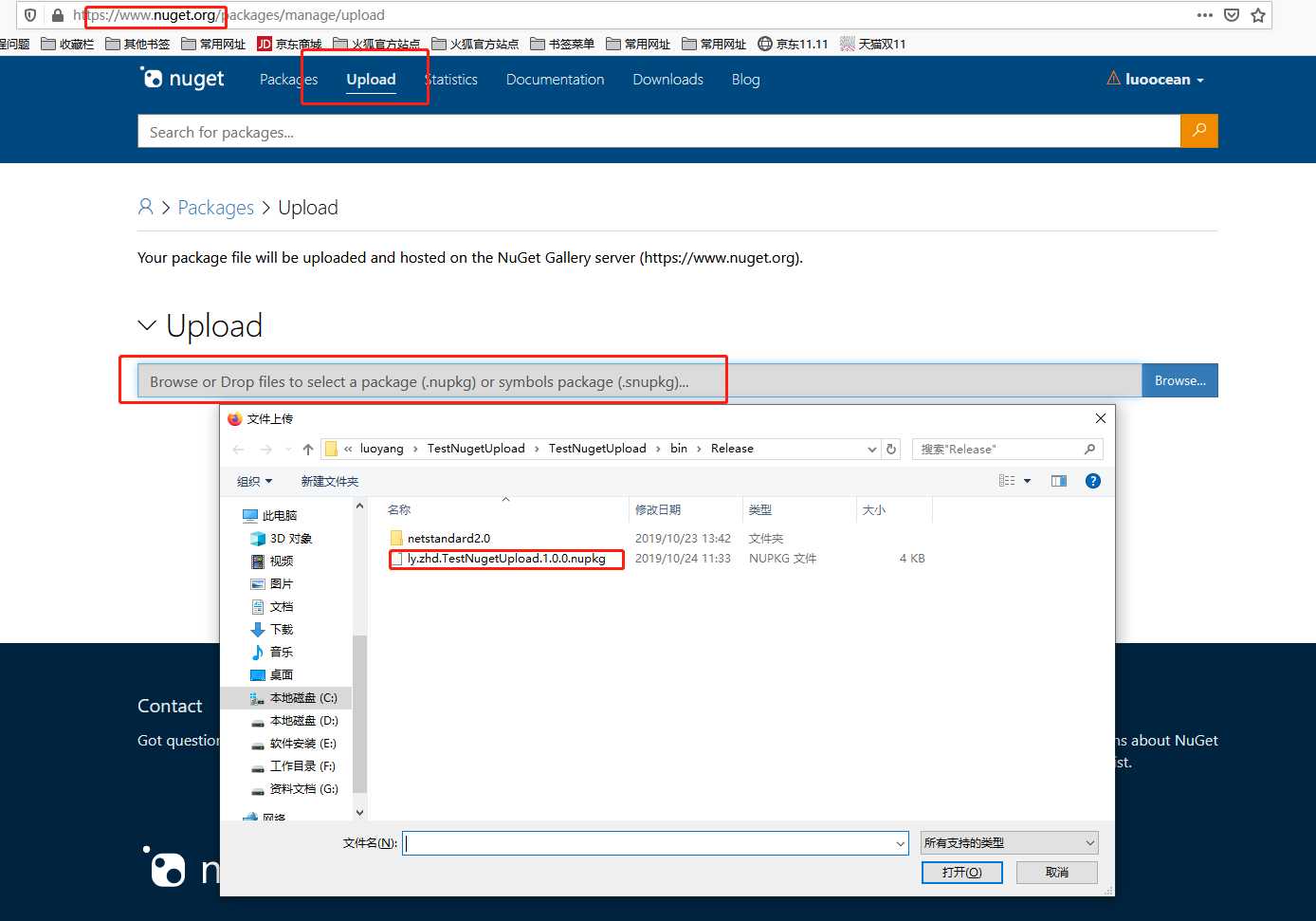Viewport: 1316px width, 921px height.
Task: Select 3D 对象 in the navigation tree
Action: (x=282, y=538)
